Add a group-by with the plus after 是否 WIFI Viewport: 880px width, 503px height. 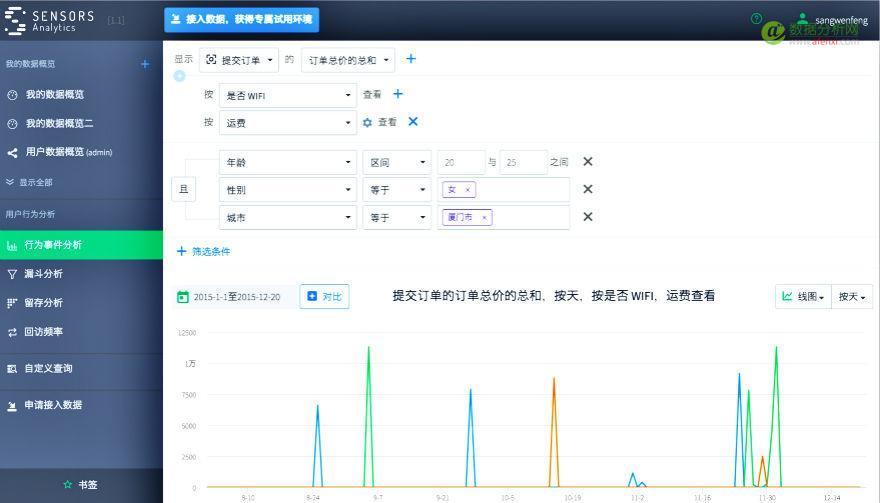point(398,94)
